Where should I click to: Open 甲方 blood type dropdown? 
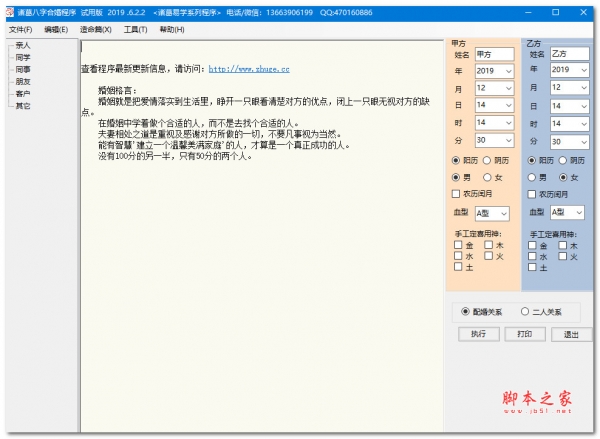click(503, 213)
